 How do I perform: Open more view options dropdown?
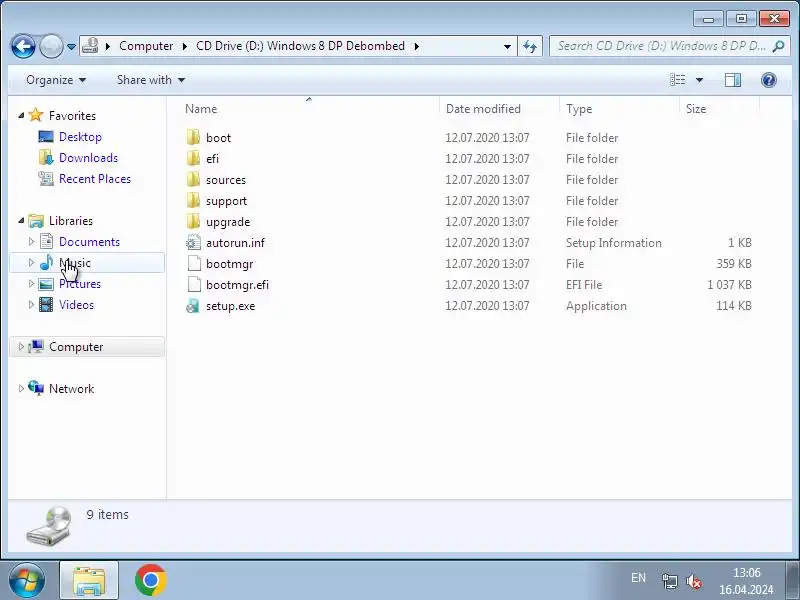coord(699,80)
